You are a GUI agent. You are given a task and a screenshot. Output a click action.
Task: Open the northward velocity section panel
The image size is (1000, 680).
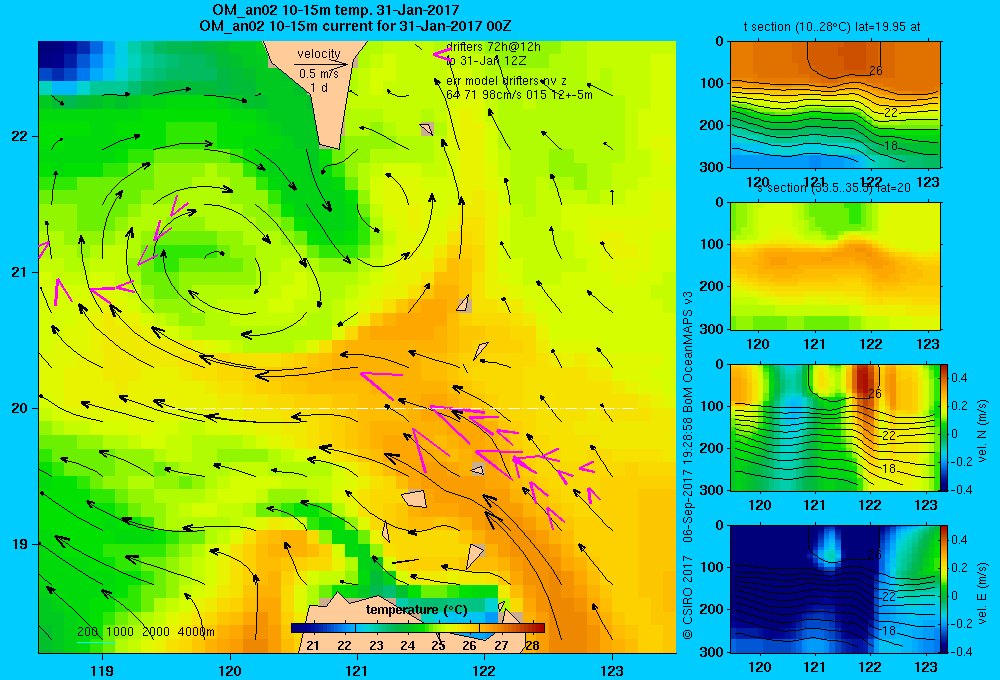835,427
